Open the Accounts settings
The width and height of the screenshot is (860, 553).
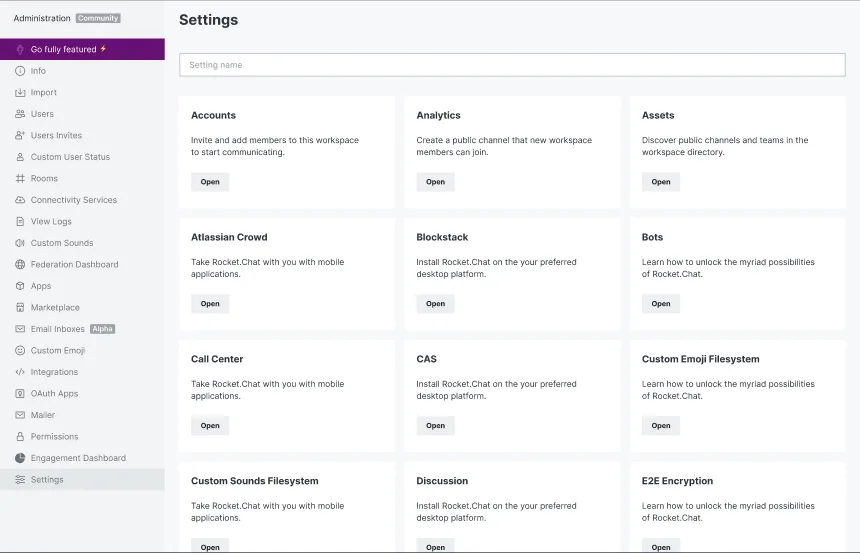210,182
